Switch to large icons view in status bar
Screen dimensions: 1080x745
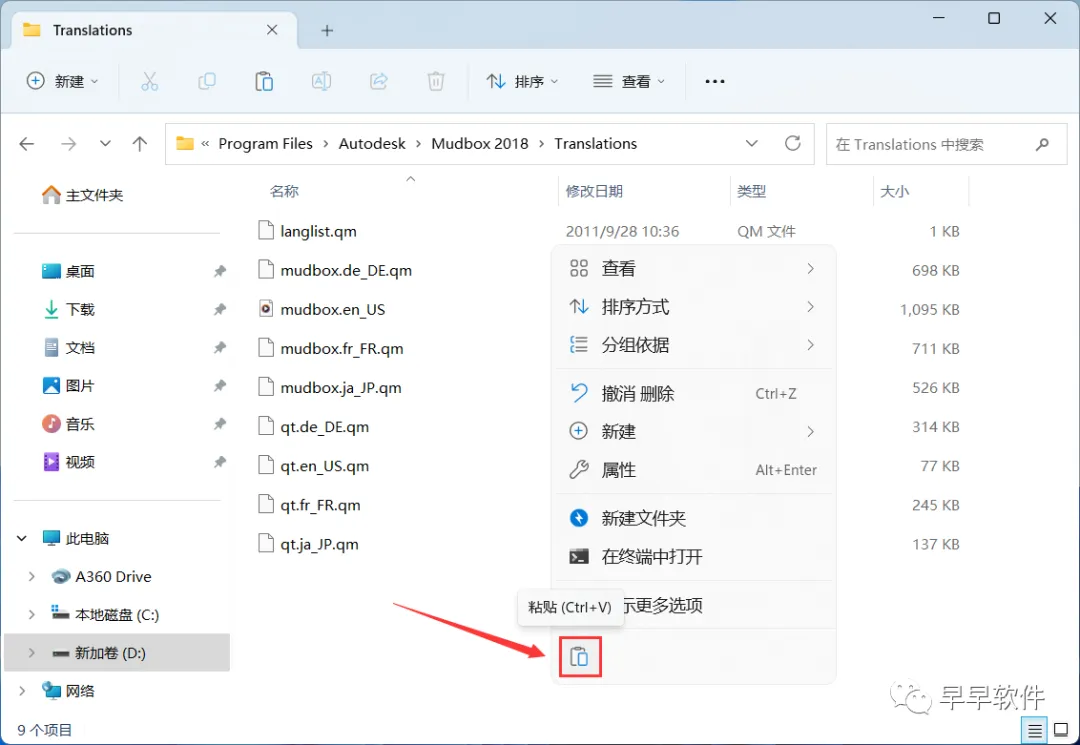1061,731
